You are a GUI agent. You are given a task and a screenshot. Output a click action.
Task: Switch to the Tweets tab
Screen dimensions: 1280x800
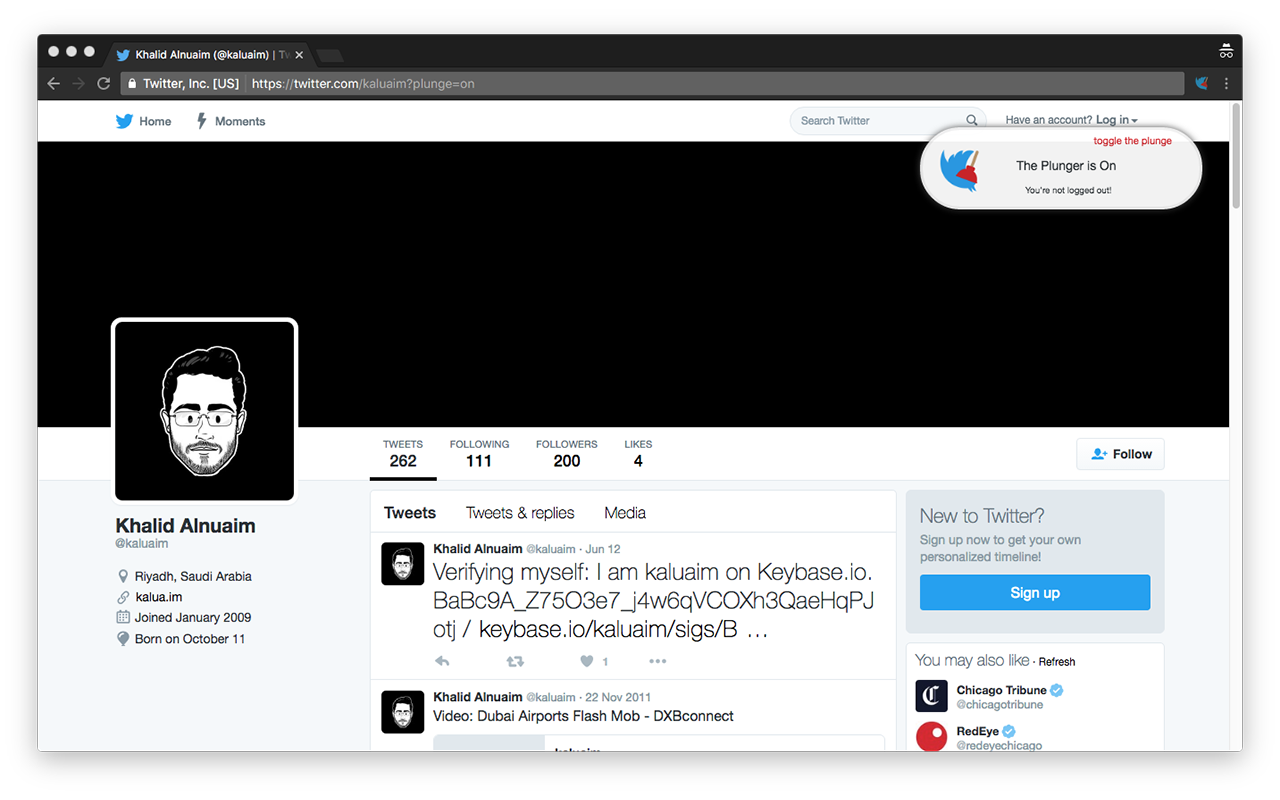tap(410, 513)
